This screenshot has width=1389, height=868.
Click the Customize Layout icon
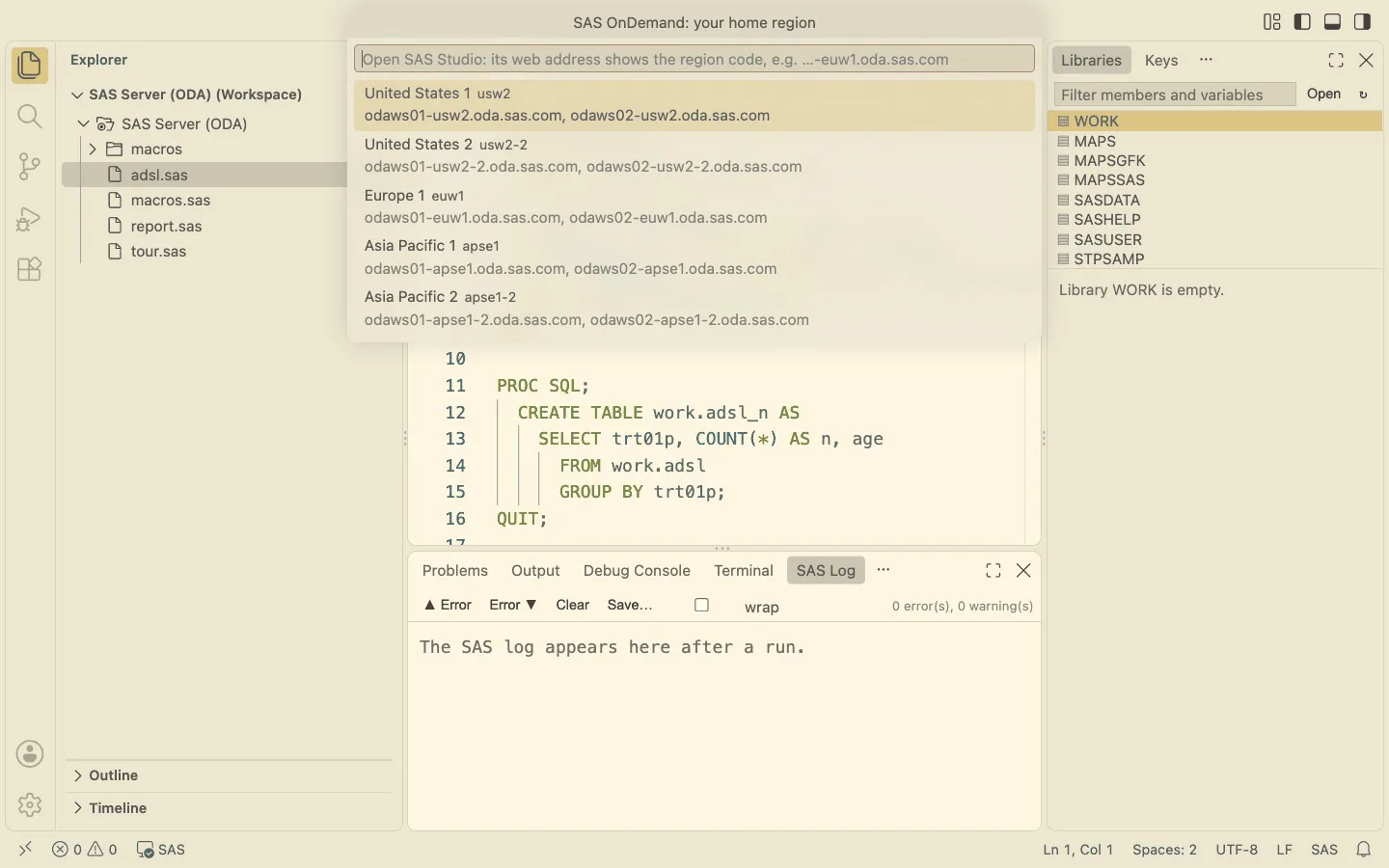click(x=1272, y=22)
